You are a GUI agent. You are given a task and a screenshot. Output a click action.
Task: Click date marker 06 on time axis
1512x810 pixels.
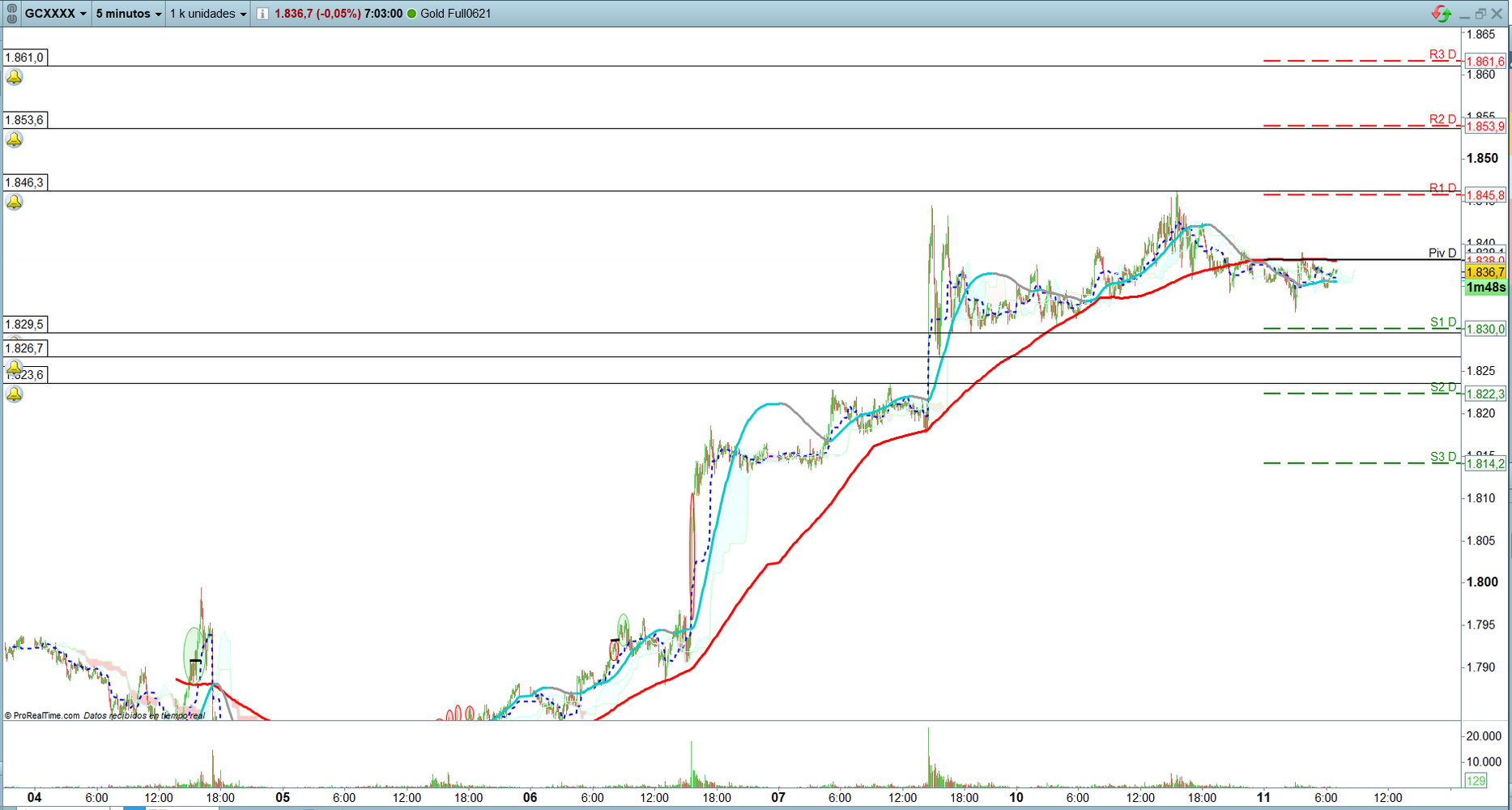pyautogui.click(x=530, y=797)
